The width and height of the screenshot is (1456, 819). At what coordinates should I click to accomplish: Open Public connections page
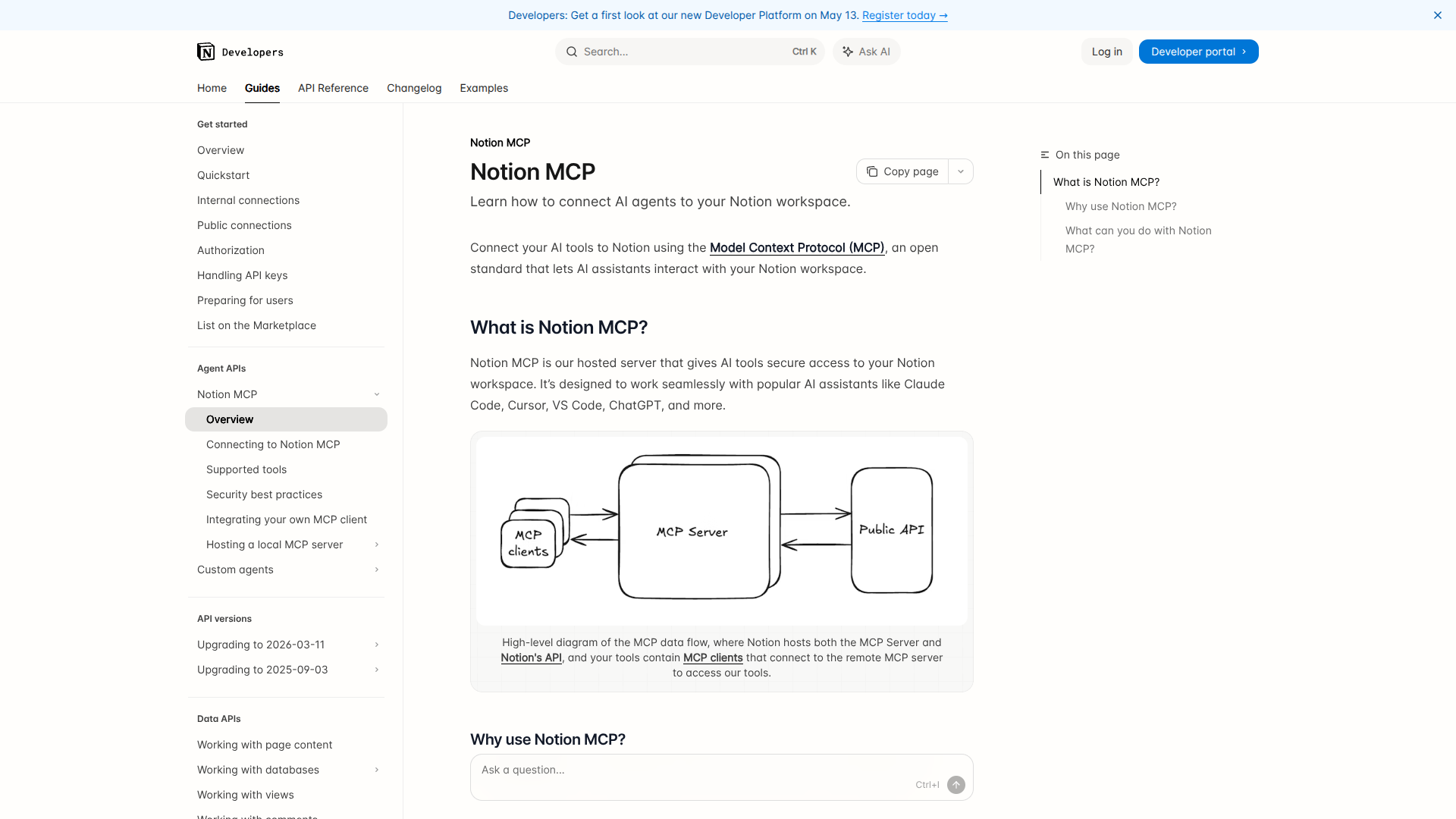(244, 225)
